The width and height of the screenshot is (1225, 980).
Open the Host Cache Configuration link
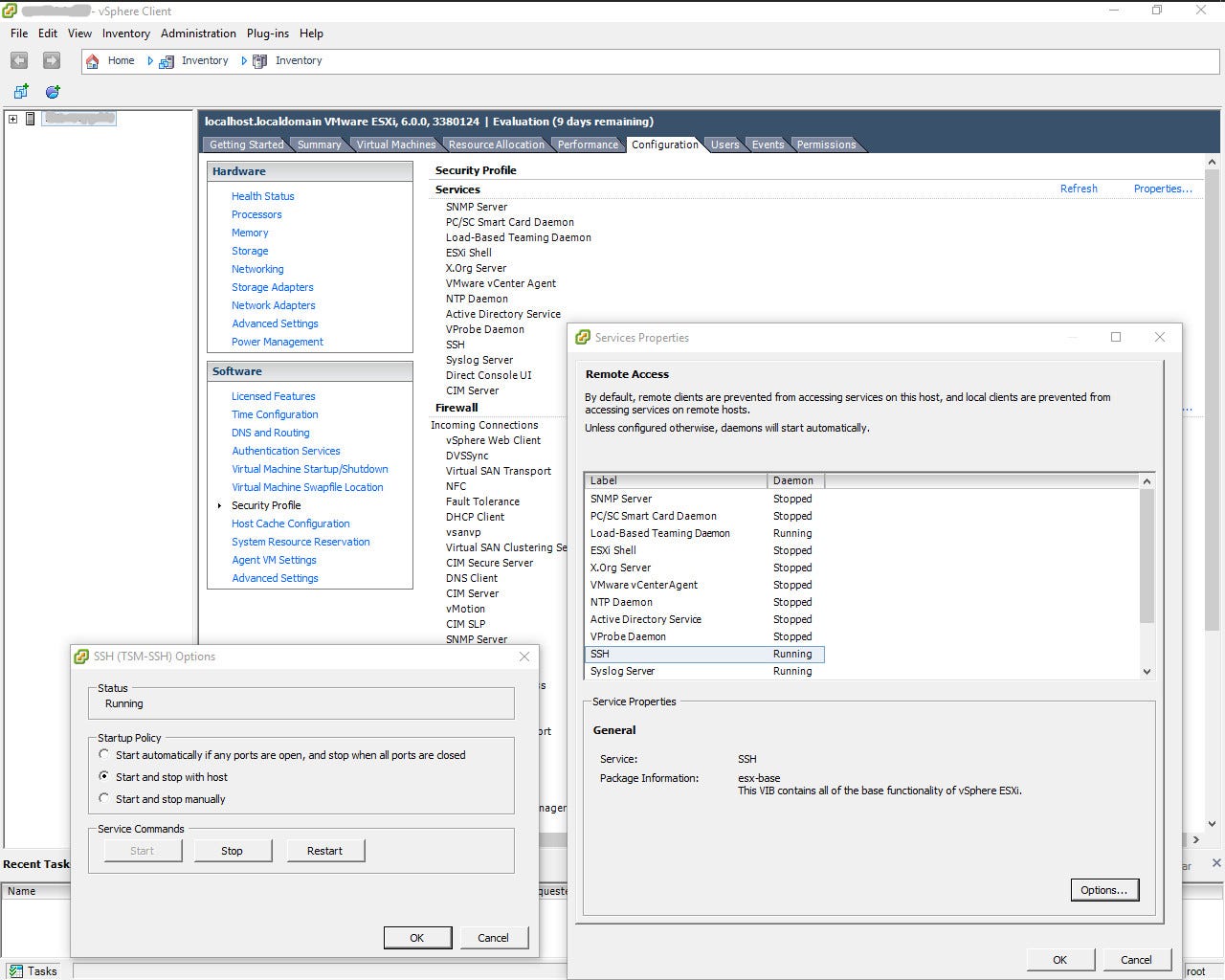pyautogui.click(x=290, y=523)
